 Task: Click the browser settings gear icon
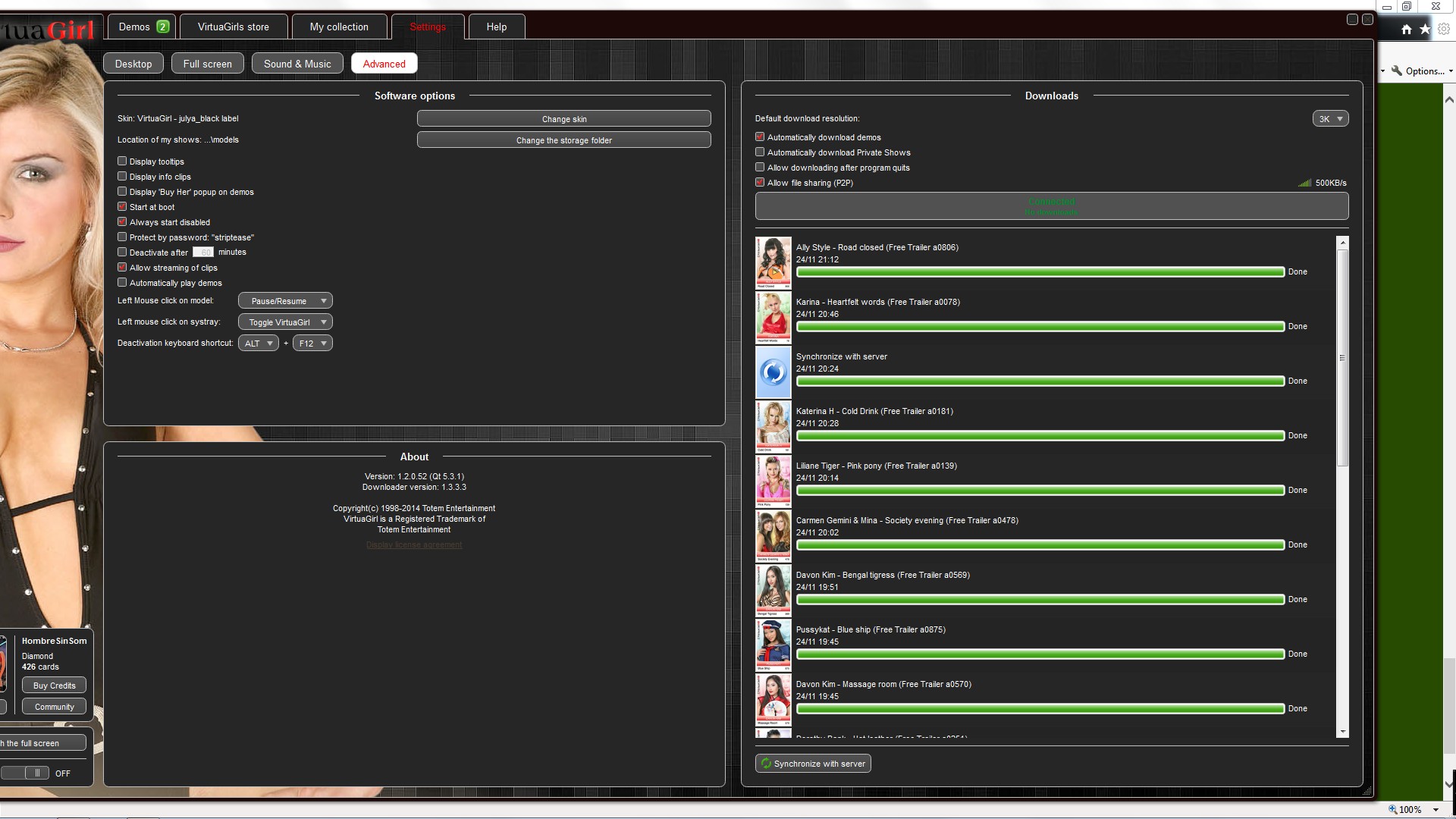pos(1444,29)
